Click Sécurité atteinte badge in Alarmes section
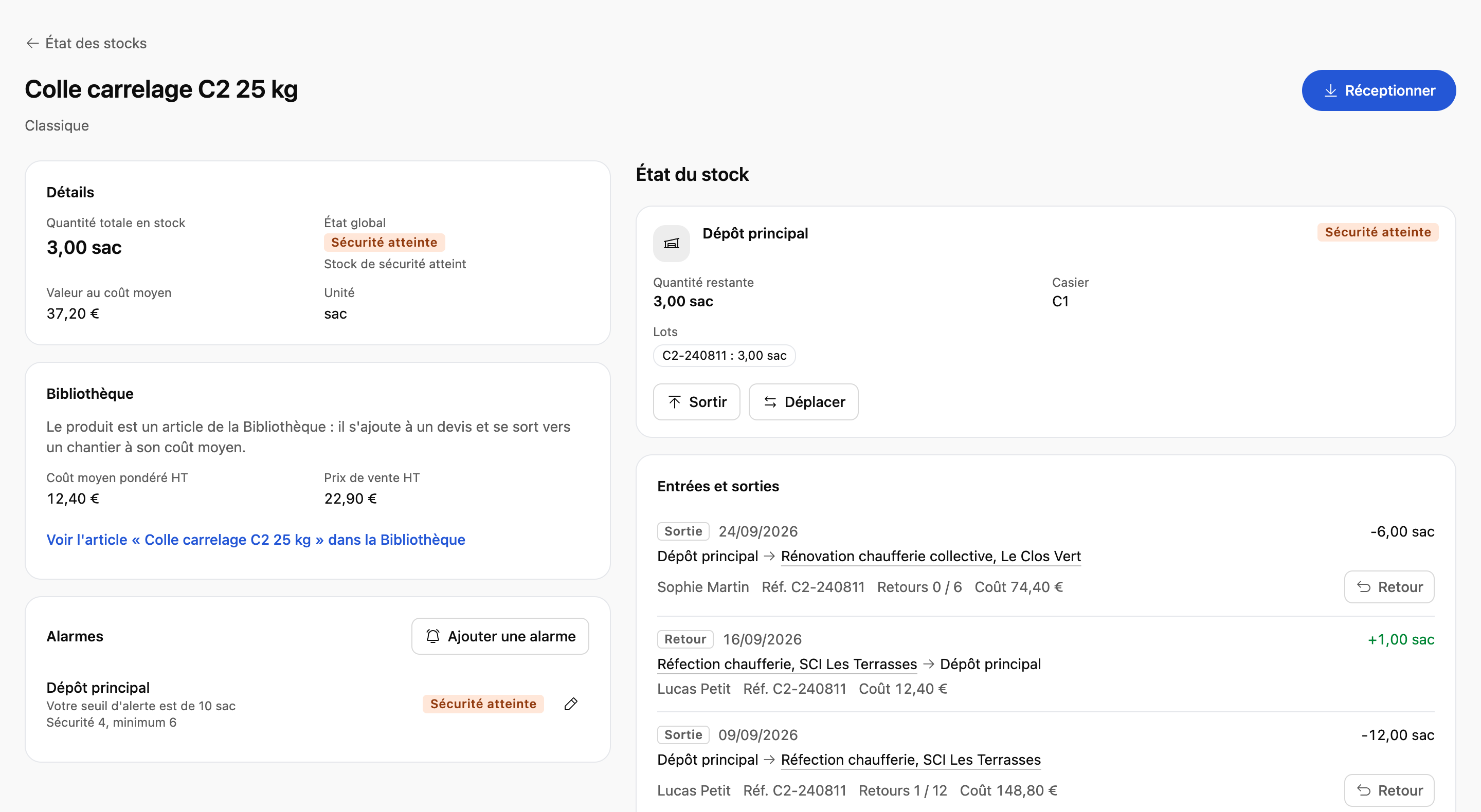 [483, 704]
